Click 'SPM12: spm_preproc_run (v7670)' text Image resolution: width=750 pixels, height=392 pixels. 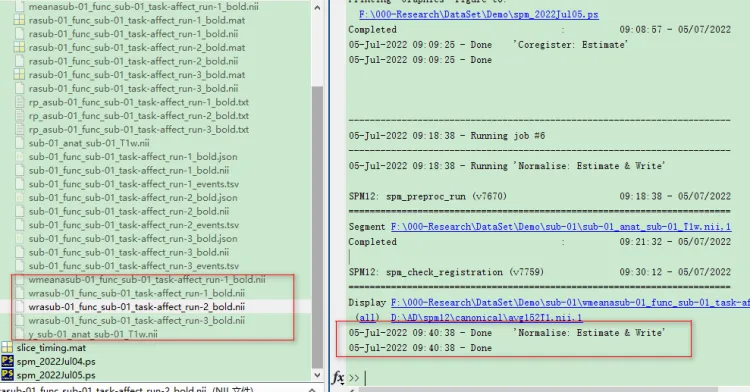click(x=427, y=196)
